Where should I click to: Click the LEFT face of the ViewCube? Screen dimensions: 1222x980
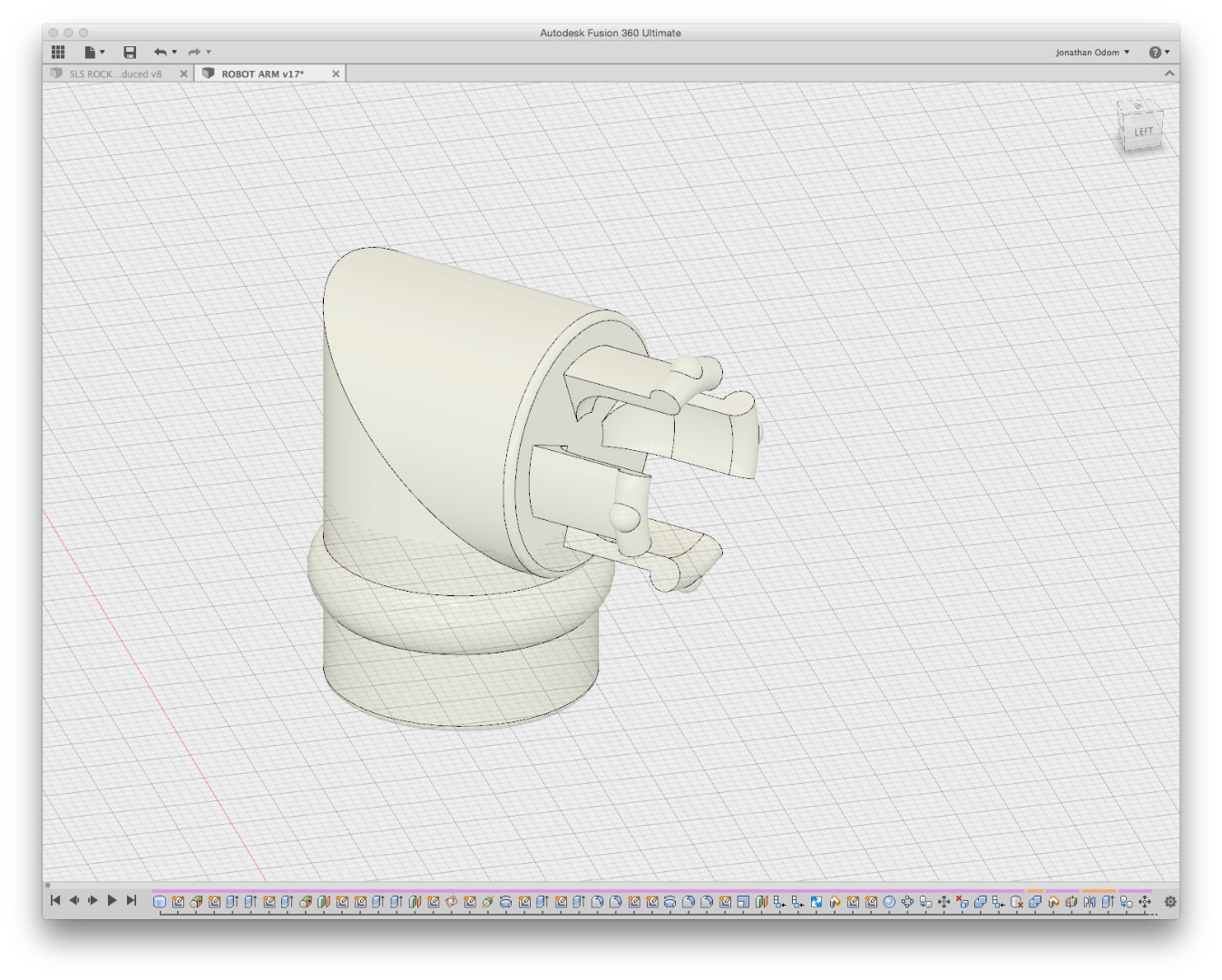point(1143,132)
